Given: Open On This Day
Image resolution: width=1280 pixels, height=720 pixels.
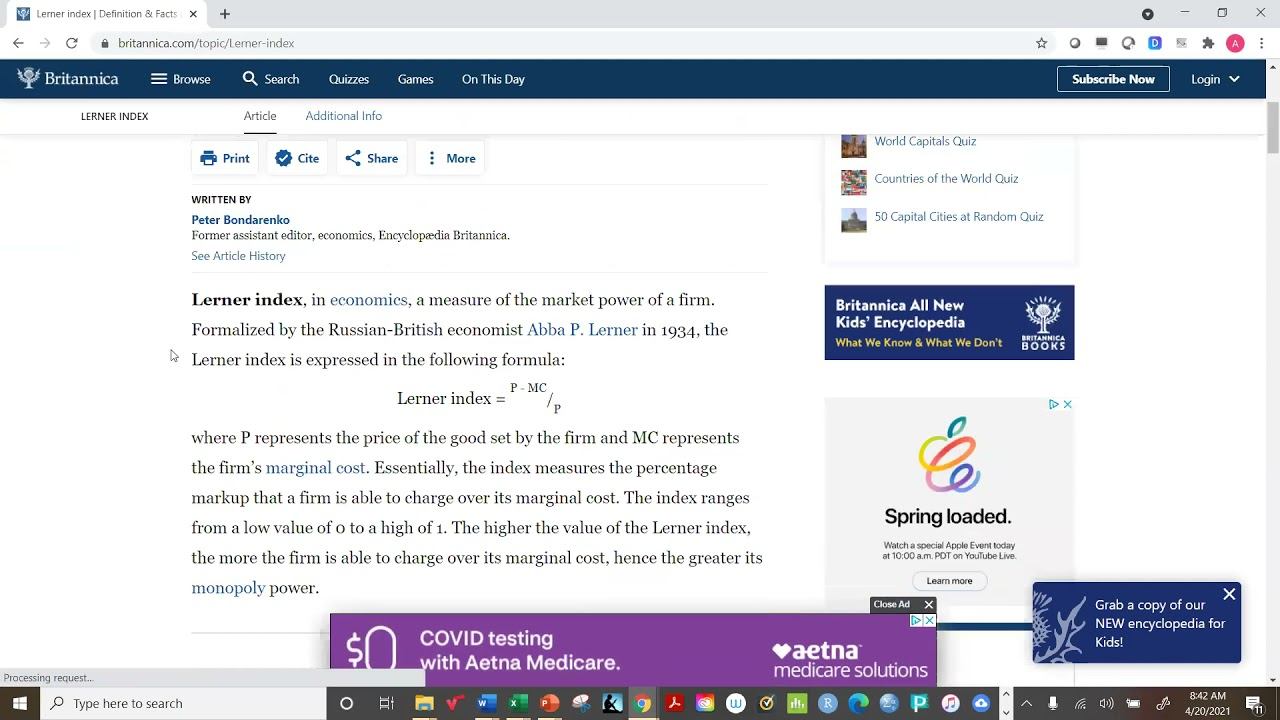Looking at the screenshot, I should tap(493, 79).
